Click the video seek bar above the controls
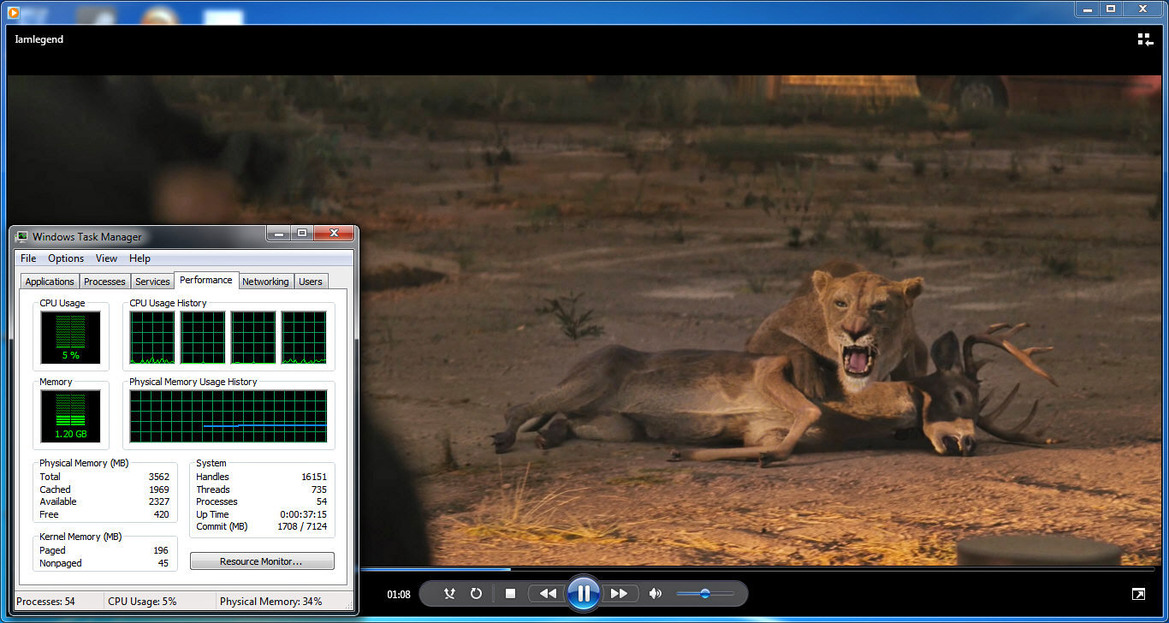This screenshot has height=623, width=1169. tap(757, 569)
